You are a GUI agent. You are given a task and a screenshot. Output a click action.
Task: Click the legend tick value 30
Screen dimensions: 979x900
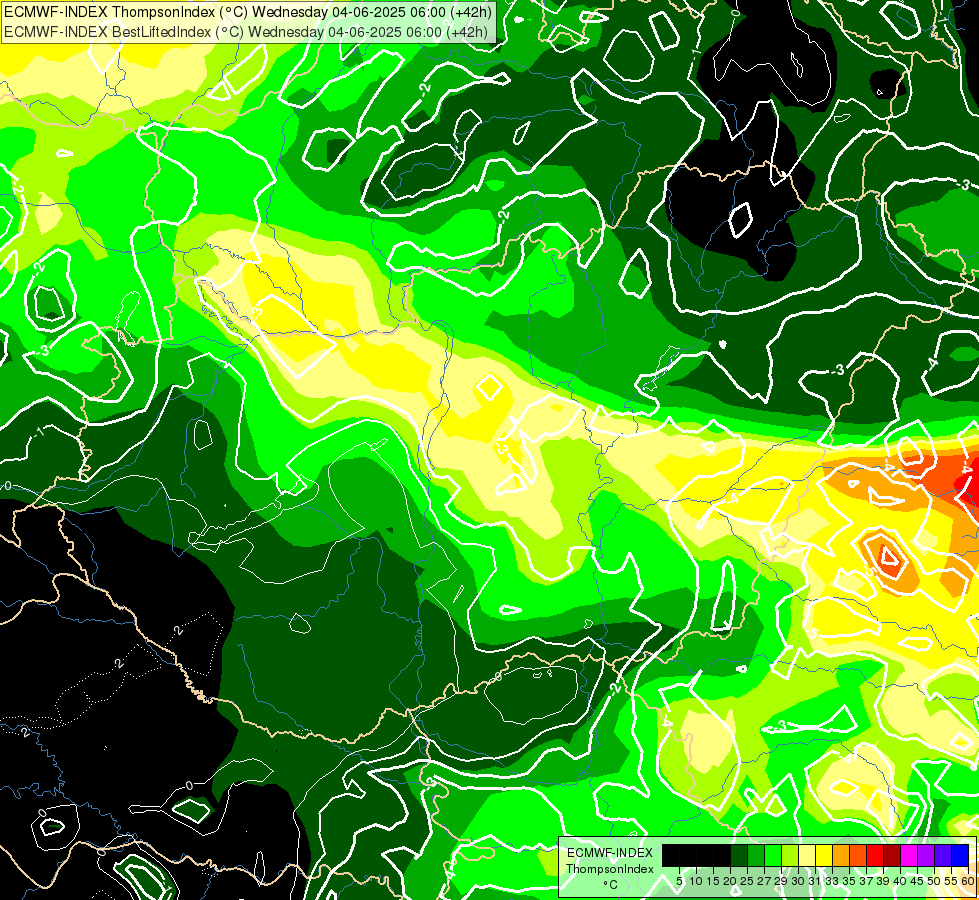click(x=799, y=881)
